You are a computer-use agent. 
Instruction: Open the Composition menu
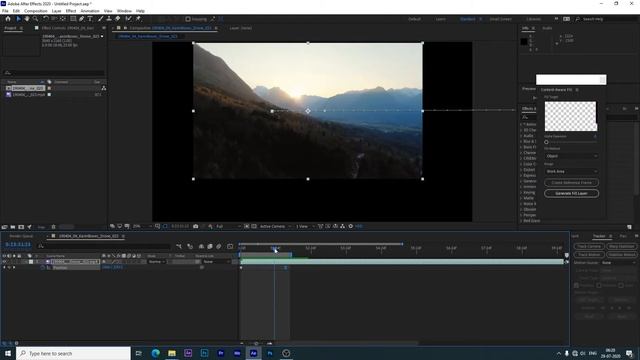(x=36, y=11)
